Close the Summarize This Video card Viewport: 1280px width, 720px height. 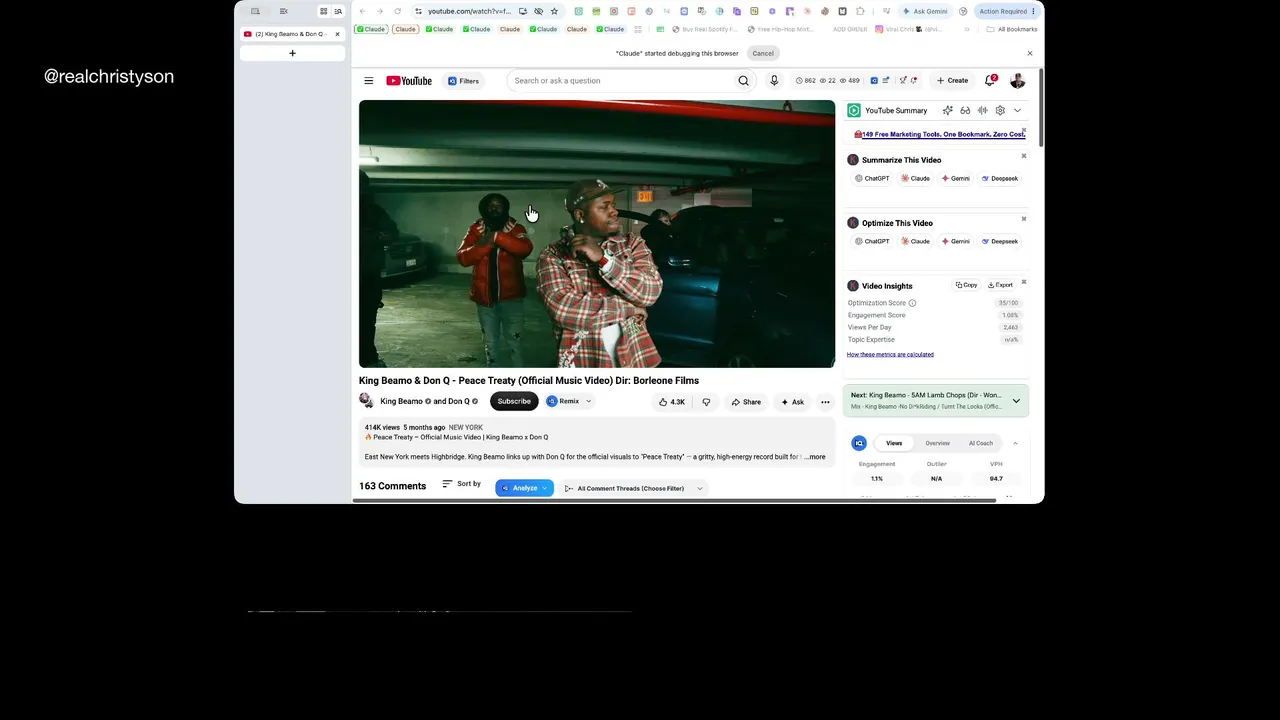tap(1023, 156)
